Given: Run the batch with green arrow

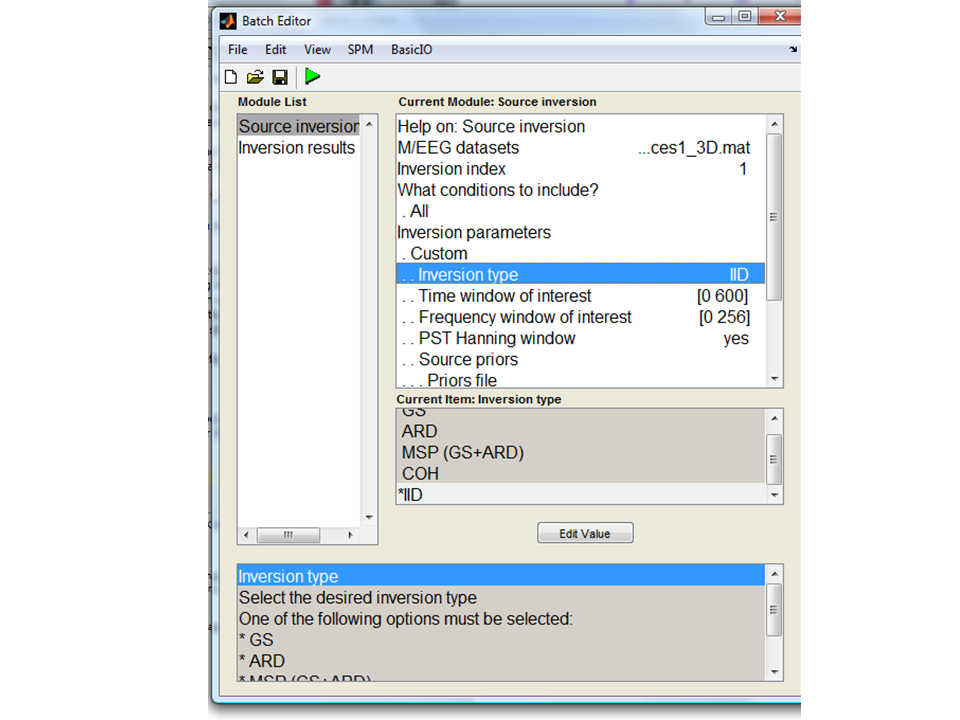Looking at the screenshot, I should pyautogui.click(x=313, y=77).
